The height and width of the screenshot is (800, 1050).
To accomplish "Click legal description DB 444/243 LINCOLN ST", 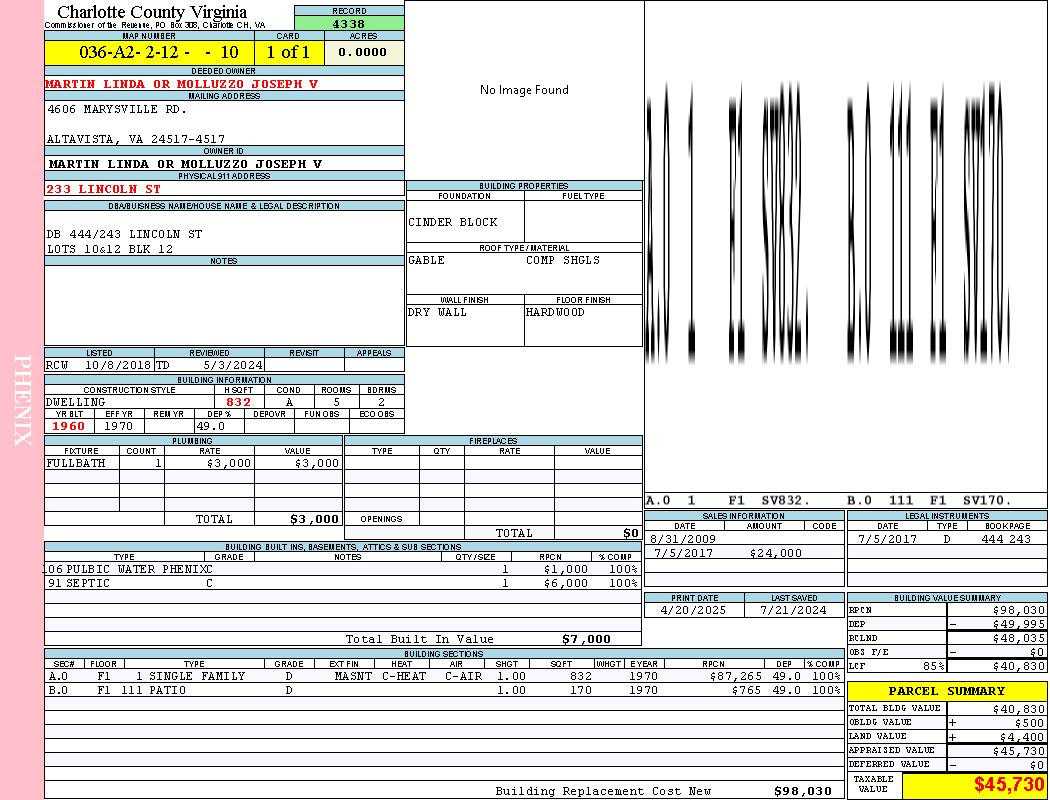I will click(x=125, y=234).
